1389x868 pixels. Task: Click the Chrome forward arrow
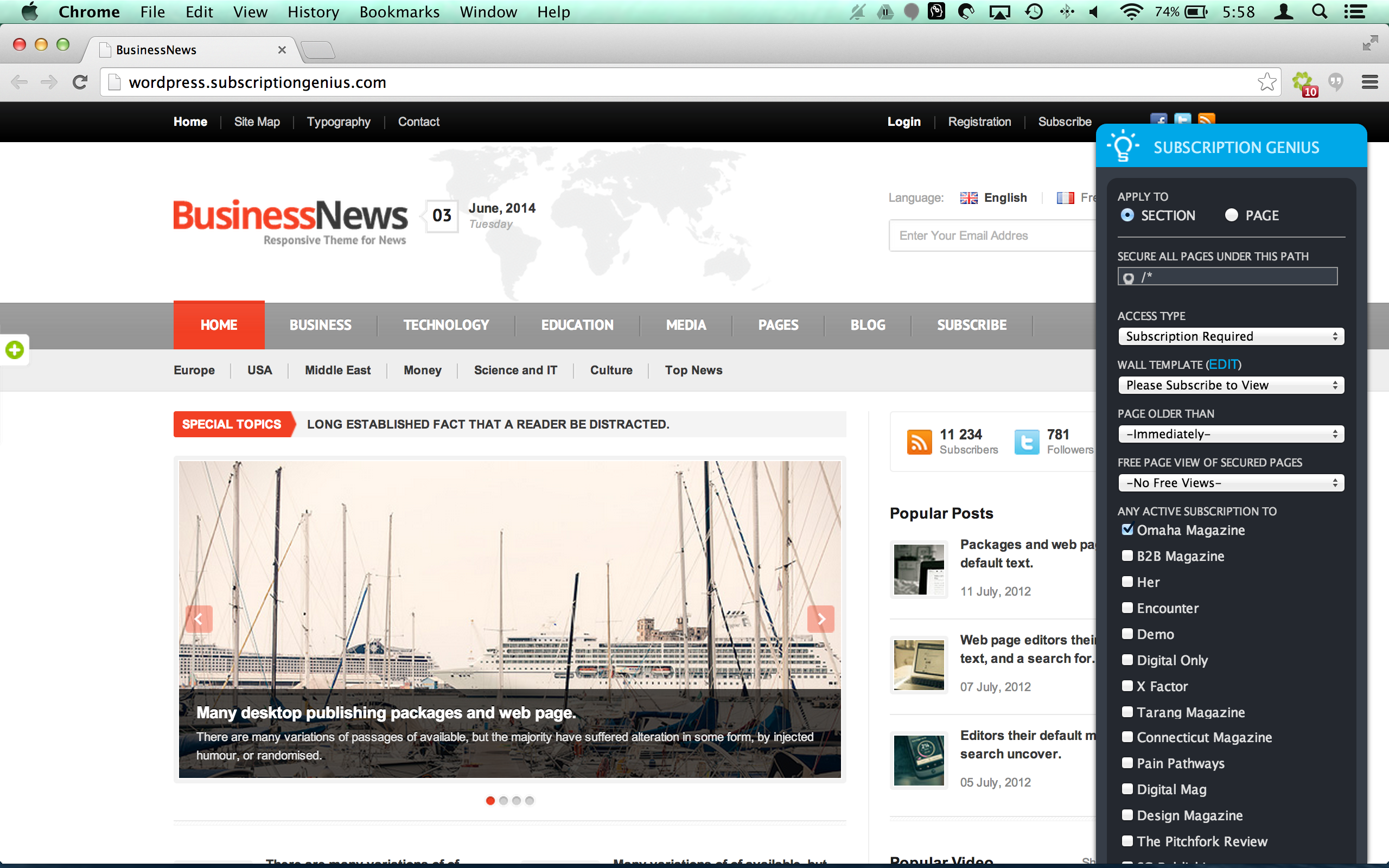pos(49,82)
